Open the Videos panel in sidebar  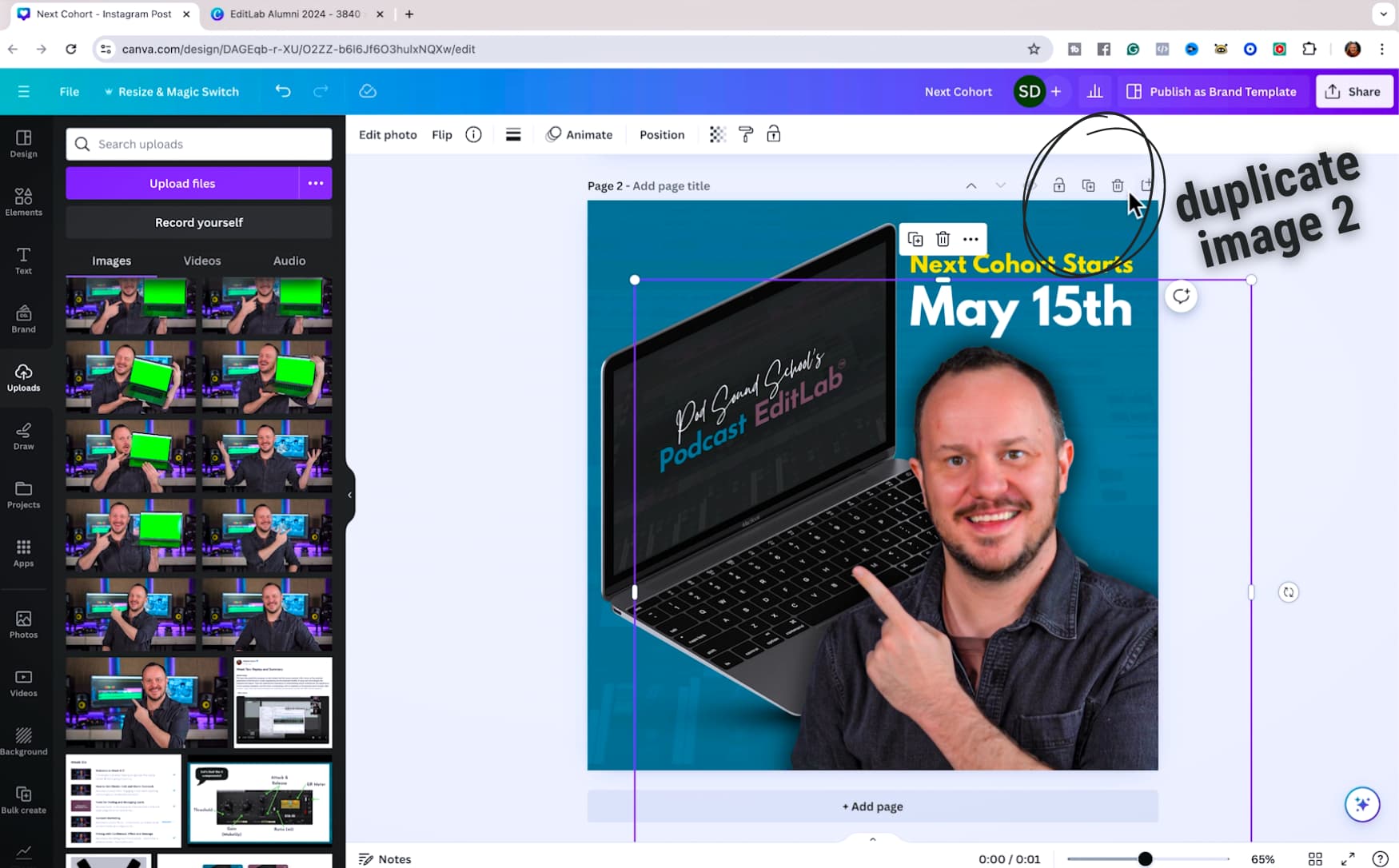click(23, 683)
